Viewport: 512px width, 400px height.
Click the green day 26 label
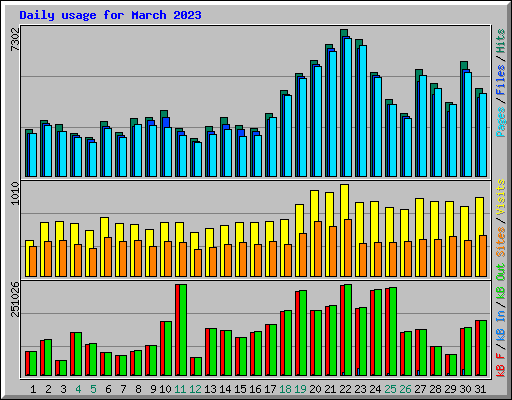(x=405, y=389)
